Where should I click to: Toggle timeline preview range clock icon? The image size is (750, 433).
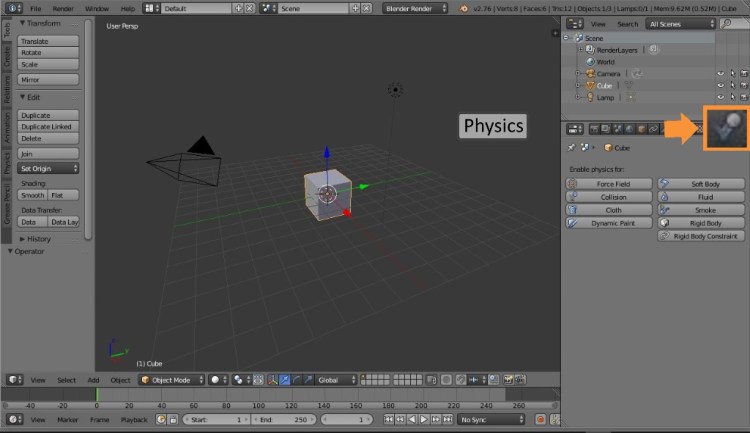[x=161, y=419]
